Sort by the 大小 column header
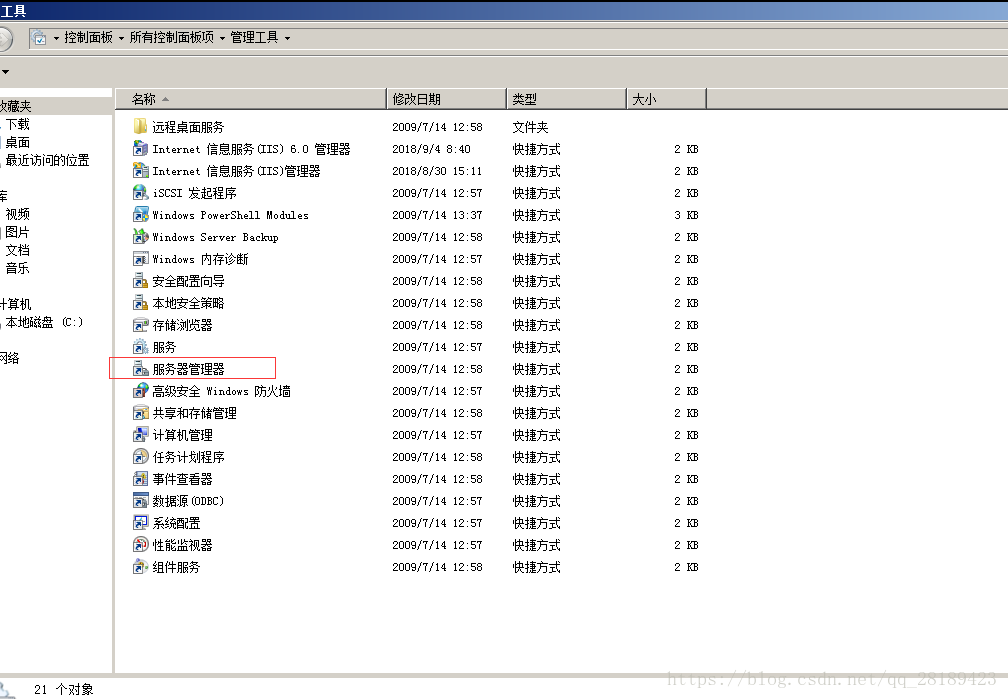Screen dimensions: 1008x699 [667, 99]
